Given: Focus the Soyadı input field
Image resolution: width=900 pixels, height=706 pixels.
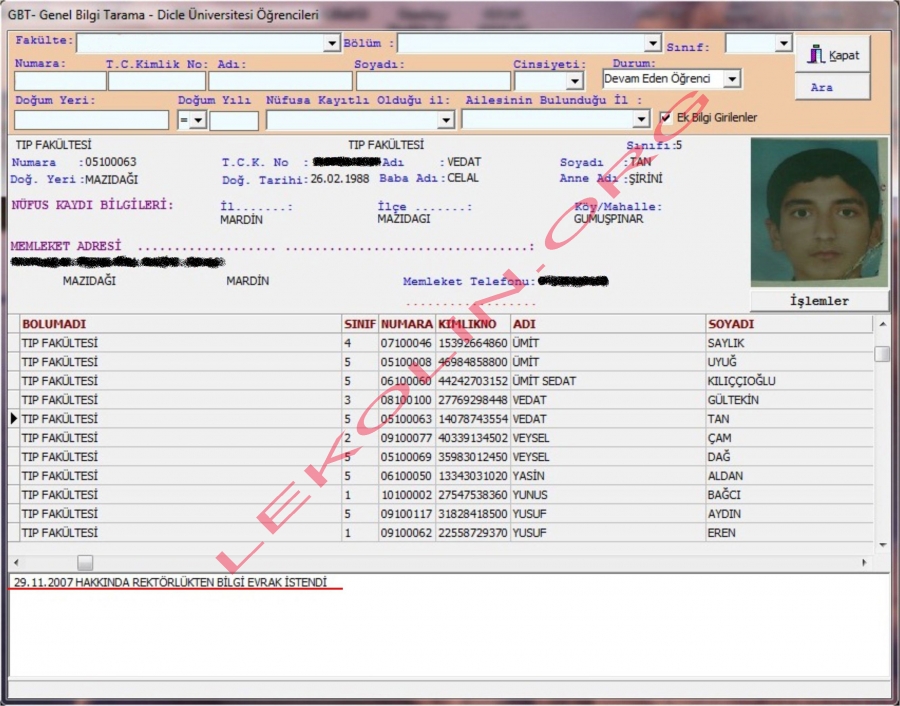Looking at the screenshot, I should coord(433,81).
